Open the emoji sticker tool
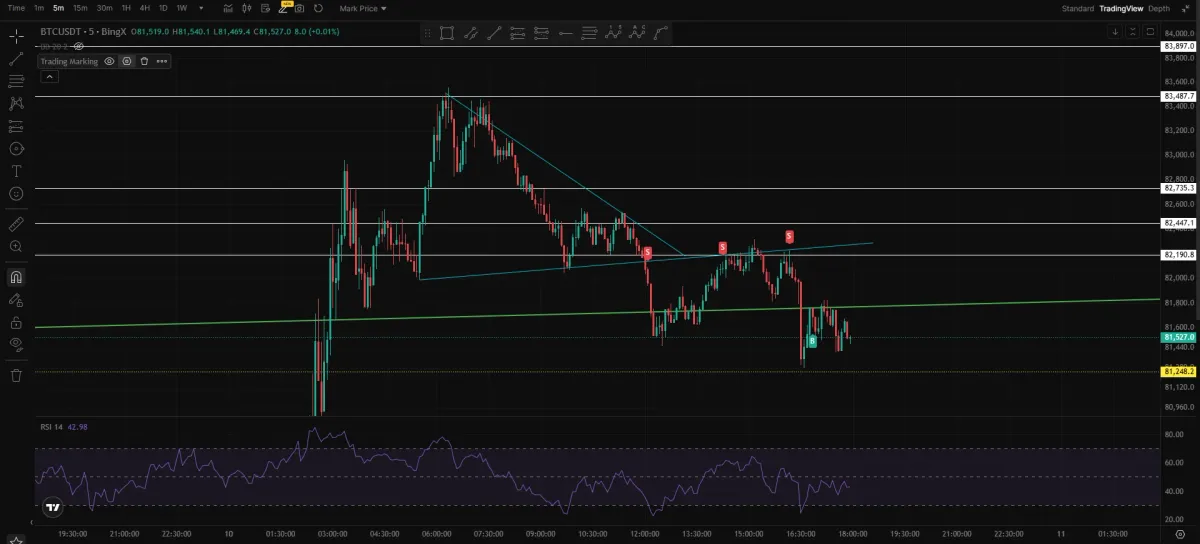This screenshot has width=1200, height=544. pyautogui.click(x=16, y=194)
